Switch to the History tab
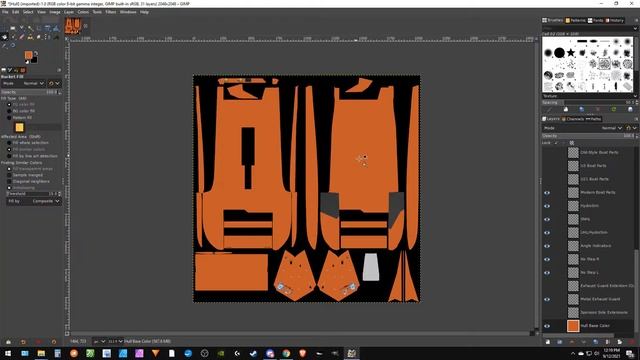Viewport: 640px width, 360px height. [614, 20]
